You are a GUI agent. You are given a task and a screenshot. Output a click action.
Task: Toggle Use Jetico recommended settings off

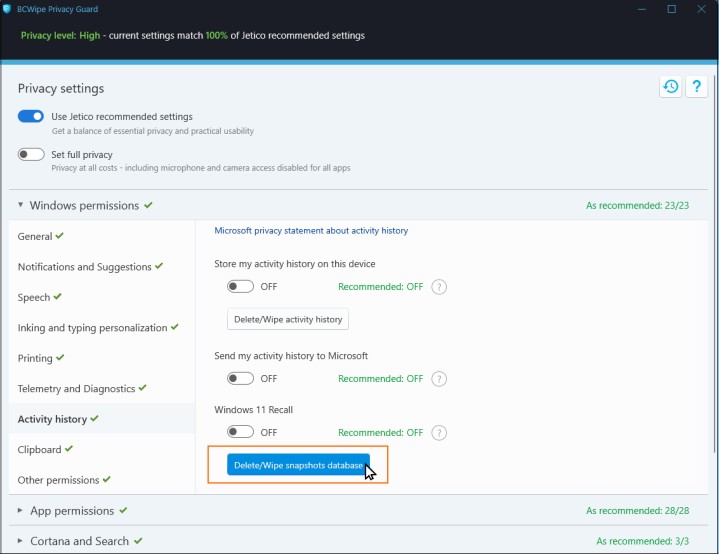coord(31,117)
